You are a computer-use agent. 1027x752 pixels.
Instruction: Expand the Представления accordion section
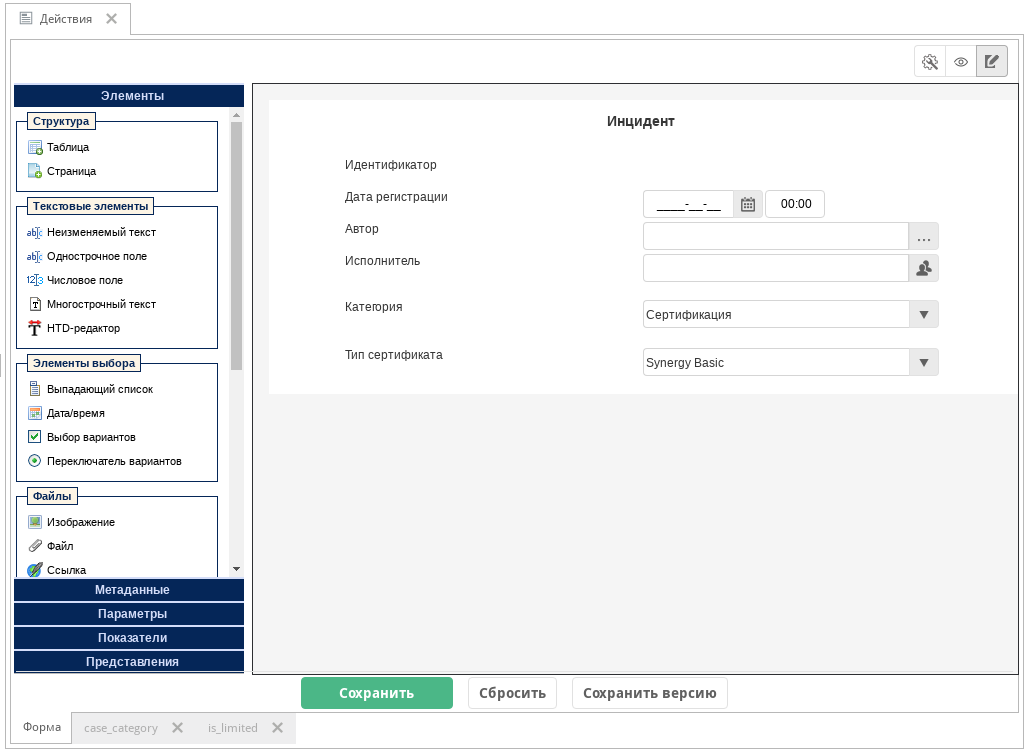(129, 662)
